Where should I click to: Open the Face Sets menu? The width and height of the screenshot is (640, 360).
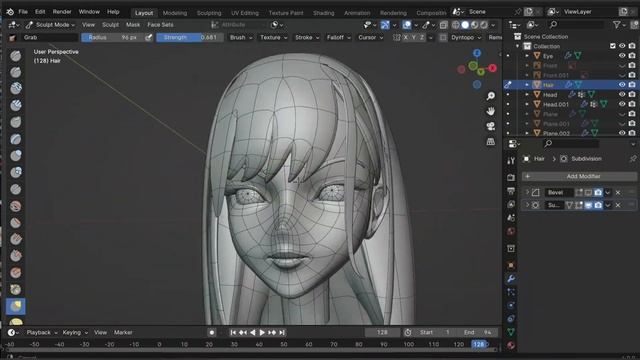pos(160,25)
